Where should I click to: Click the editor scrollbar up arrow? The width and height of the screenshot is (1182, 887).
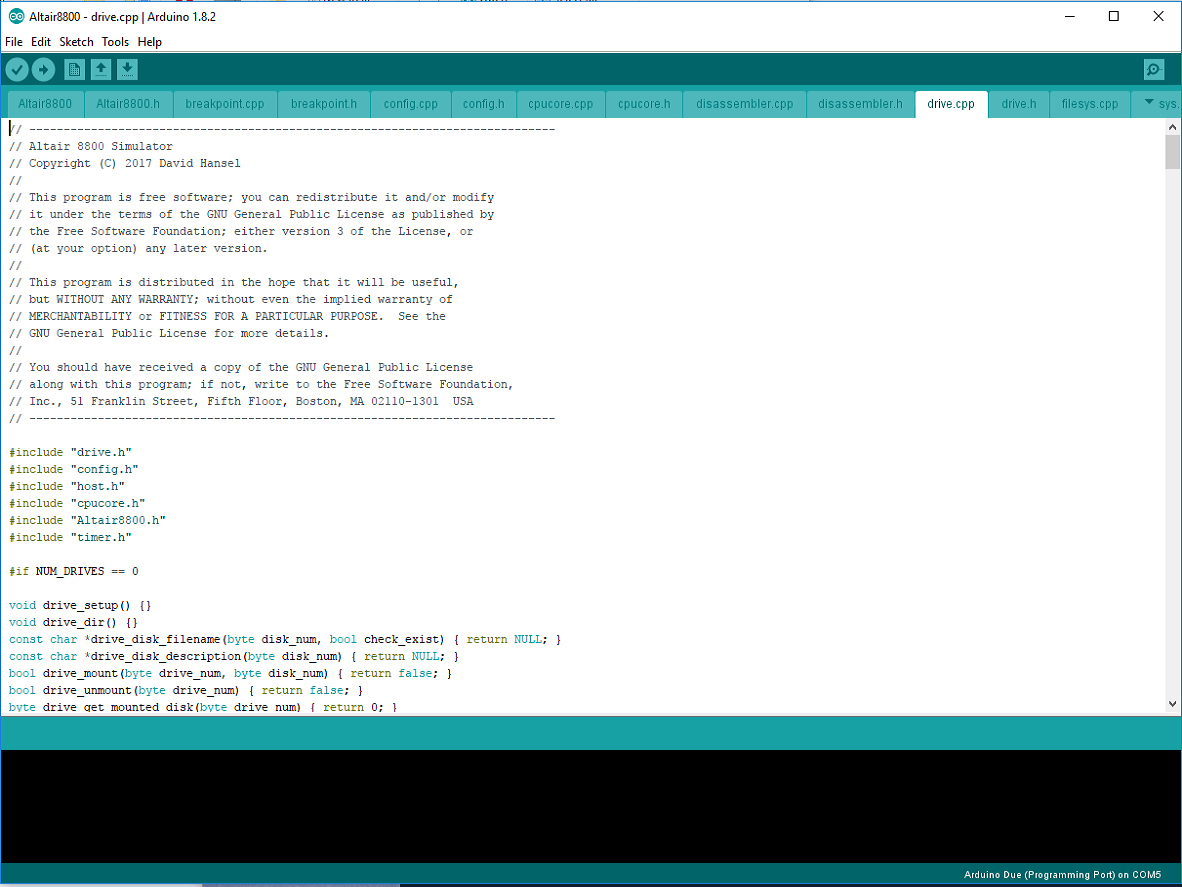(x=1172, y=127)
